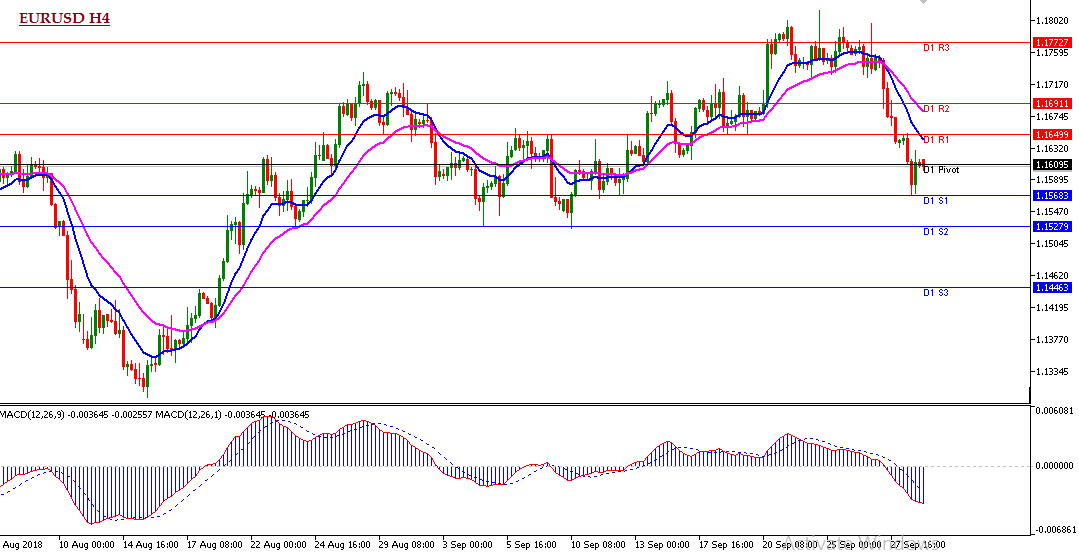Select the D1 R2 resistance label
Image resolution: width=1079 pixels, height=553 pixels.
click(935, 108)
